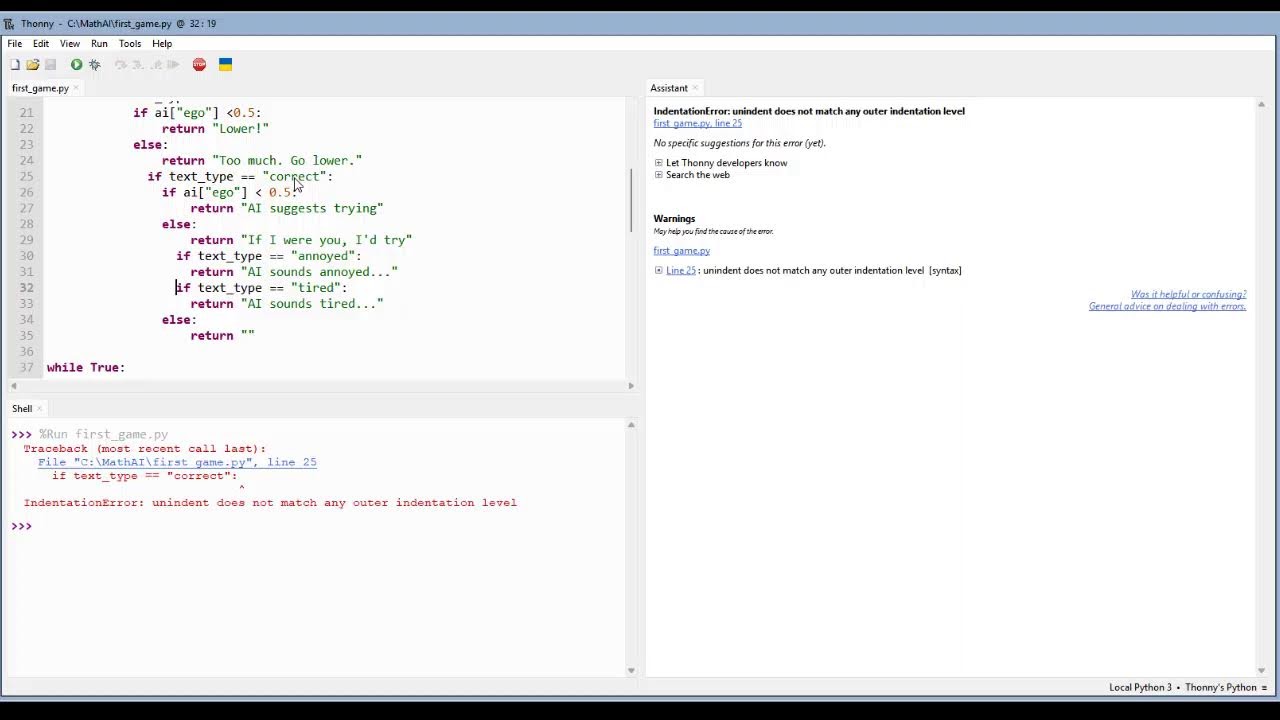Click the Step out debug icon
1280x720 pixels.
(x=155, y=65)
